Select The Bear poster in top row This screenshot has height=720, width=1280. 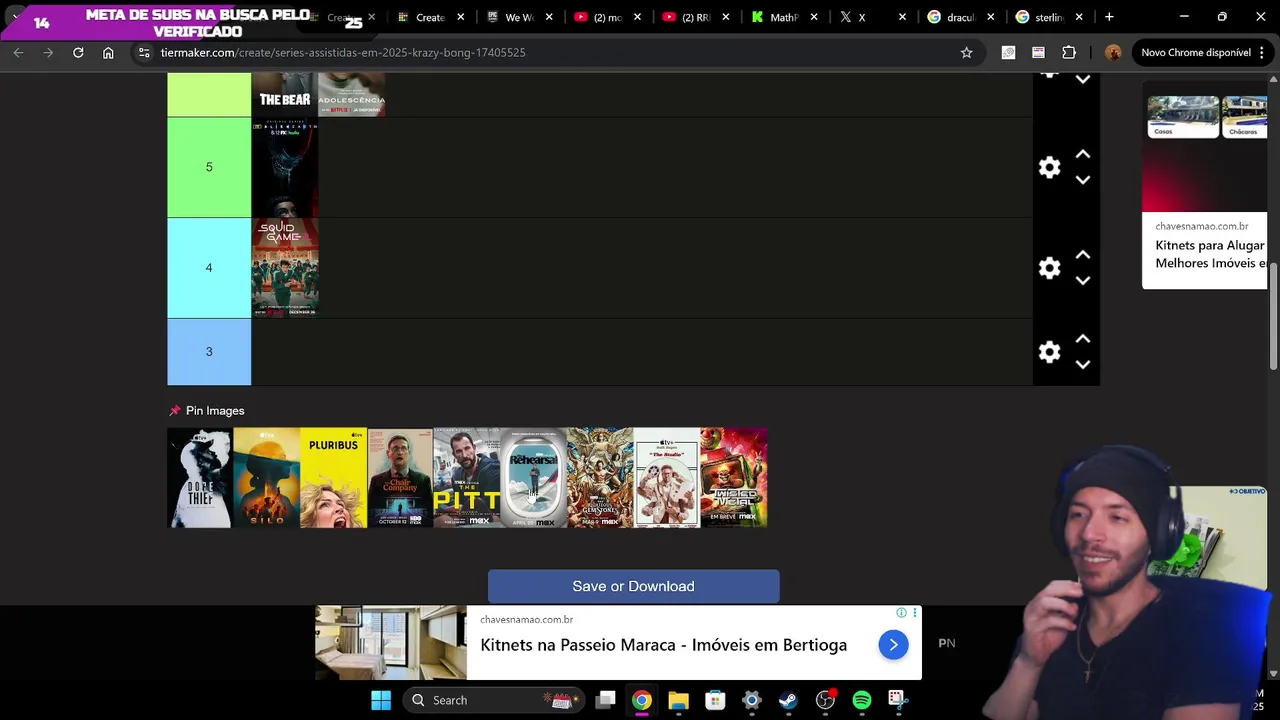pyautogui.click(x=285, y=94)
